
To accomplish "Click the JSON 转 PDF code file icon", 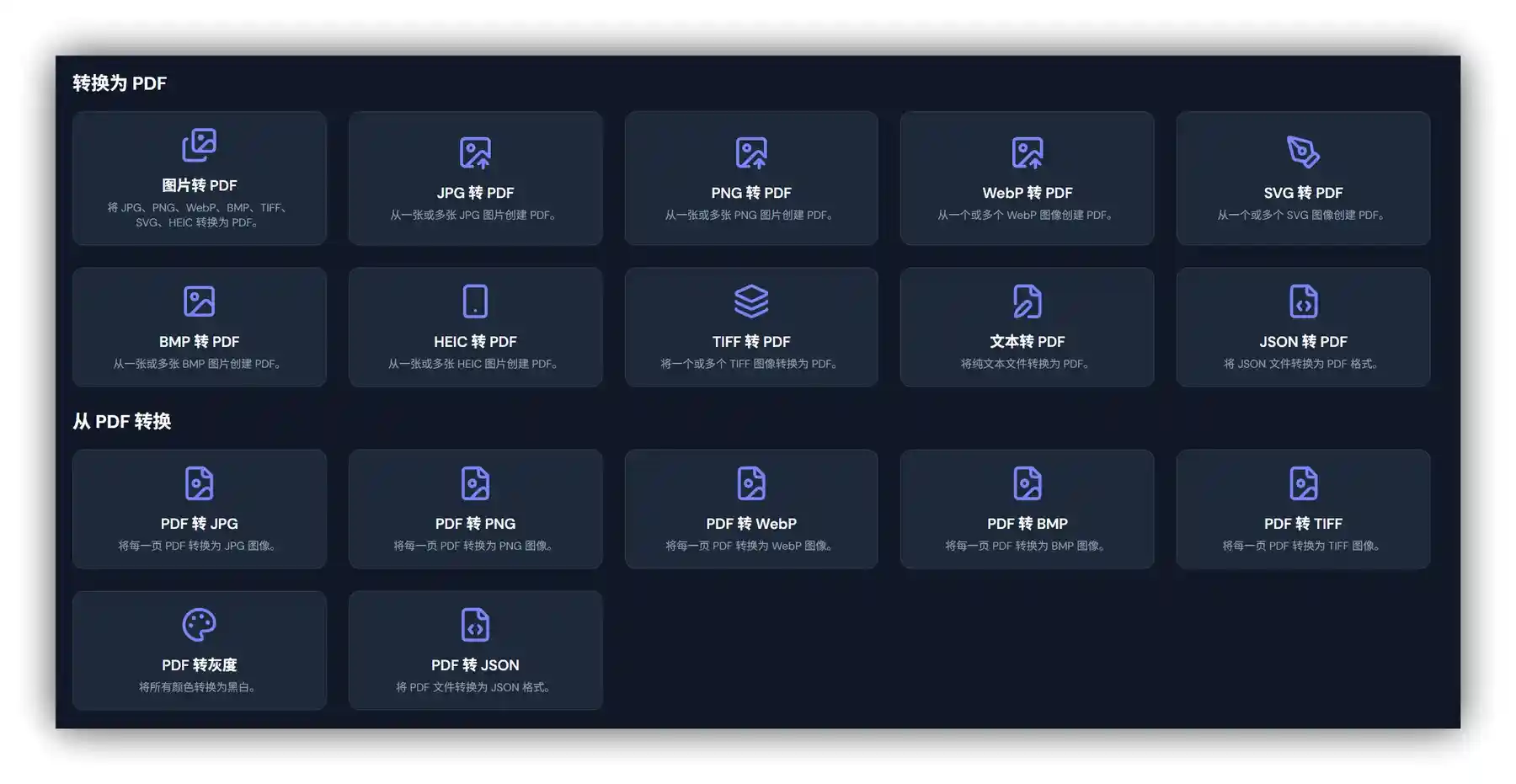I will tap(1303, 301).
